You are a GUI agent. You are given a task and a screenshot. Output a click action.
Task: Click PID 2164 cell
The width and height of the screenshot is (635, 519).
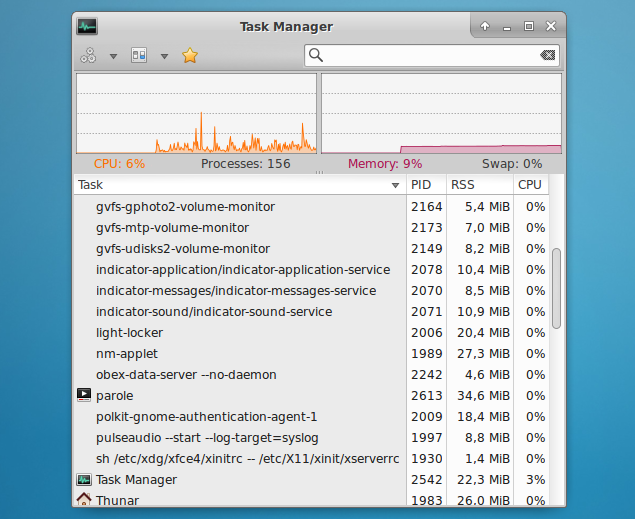tap(426, 206)
